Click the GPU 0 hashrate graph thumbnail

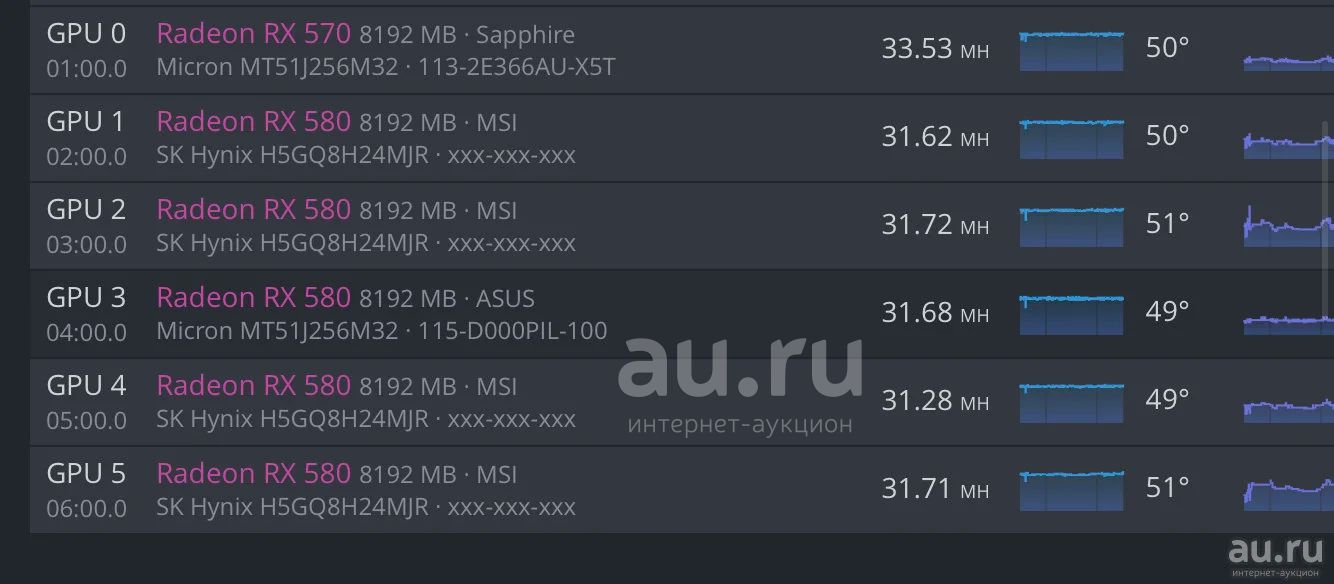pos(1071,51)
